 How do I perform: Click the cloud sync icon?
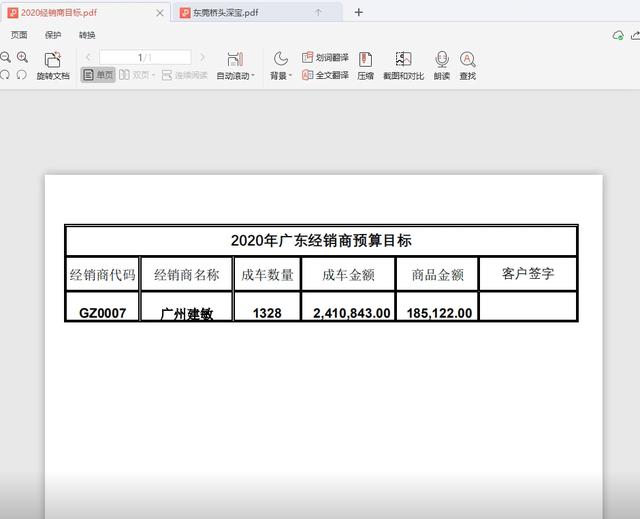click(x=618, y=35)
